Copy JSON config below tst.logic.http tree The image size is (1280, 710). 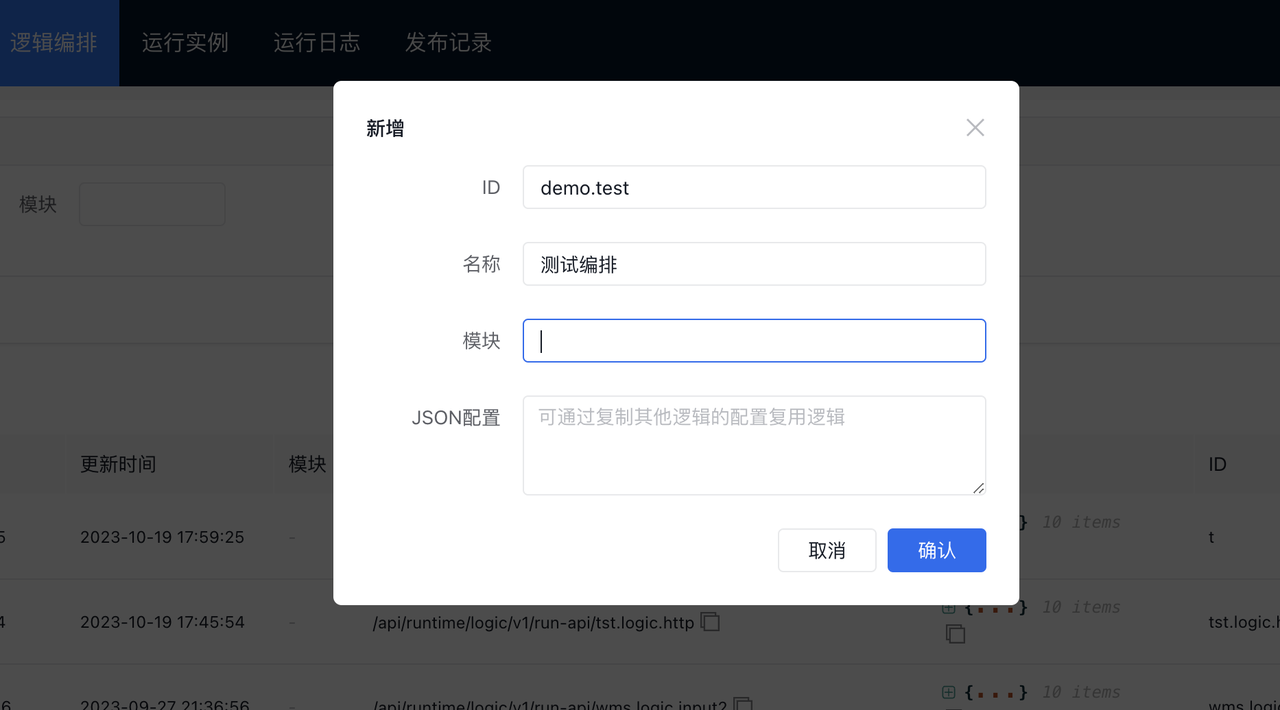955,634
